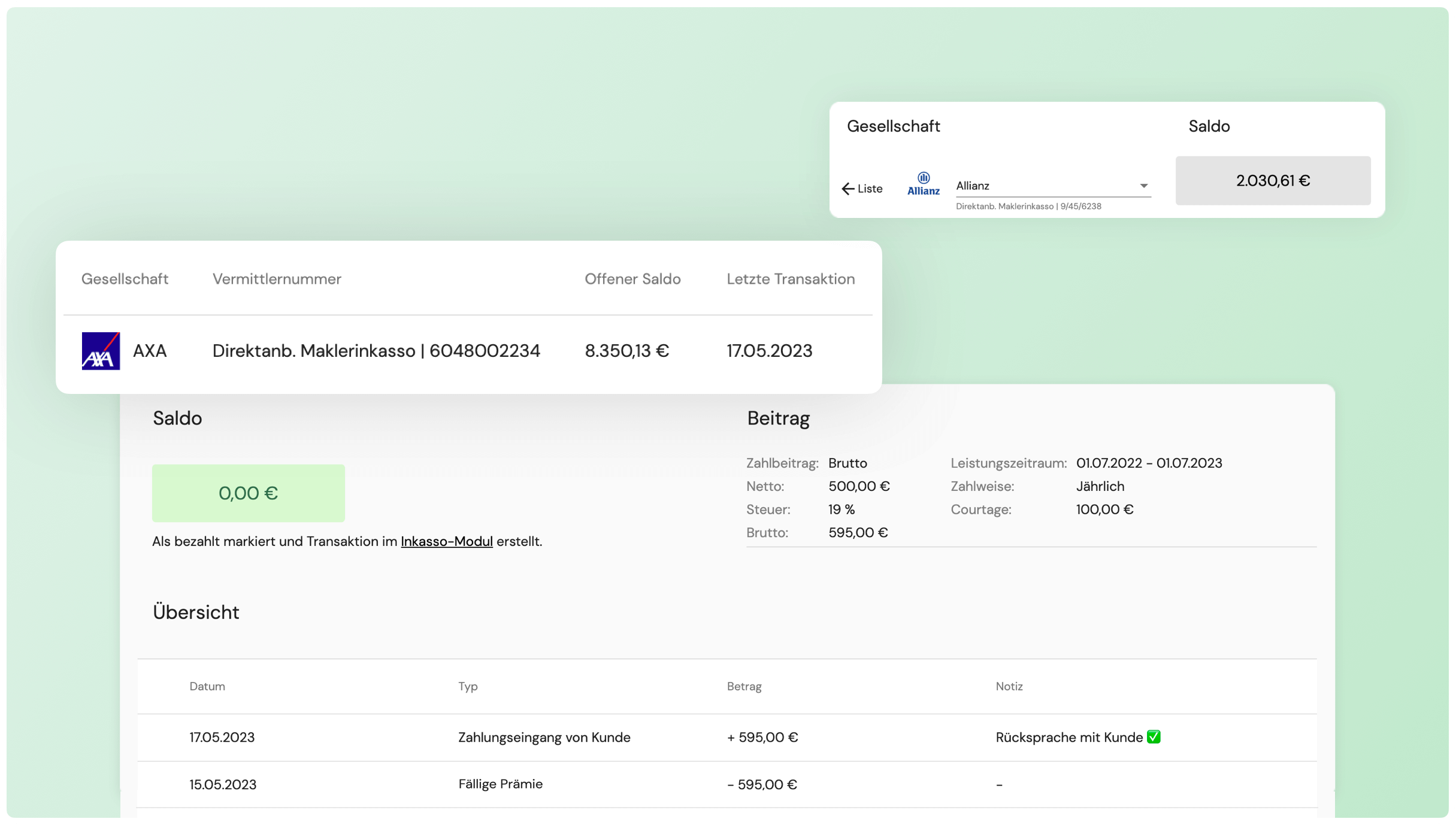The image size is (1456, 825).
Task: Click the 2.030,61 € Saldo box
Action: pos(1273,181)
